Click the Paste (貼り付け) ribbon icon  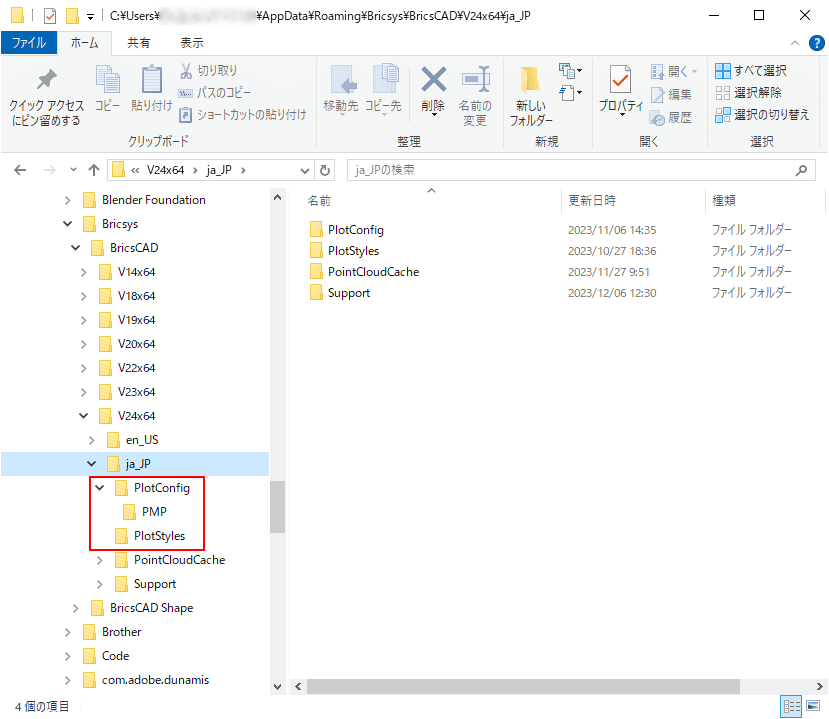coord(152,79)
